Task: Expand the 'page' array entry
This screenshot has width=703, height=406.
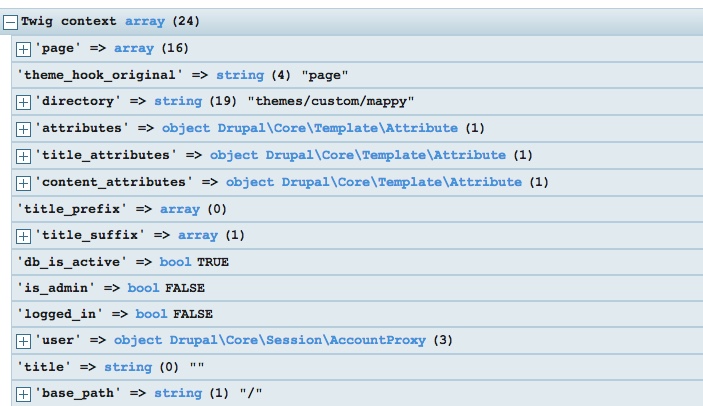Action: pyautogui.click(x=23, y=49)
